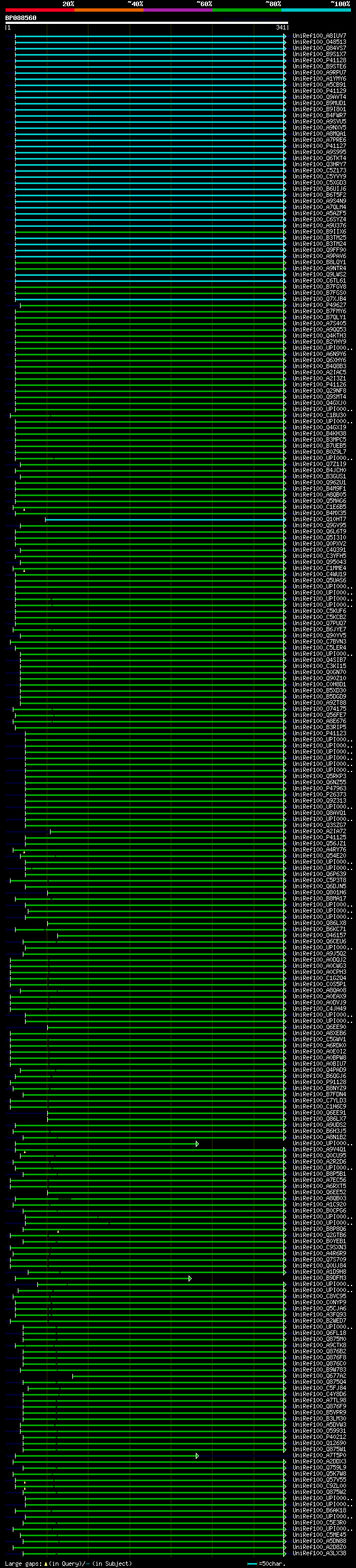Open UniRef100_P41129 hit
Viewport: 356px width, 1568px height.
319,91
